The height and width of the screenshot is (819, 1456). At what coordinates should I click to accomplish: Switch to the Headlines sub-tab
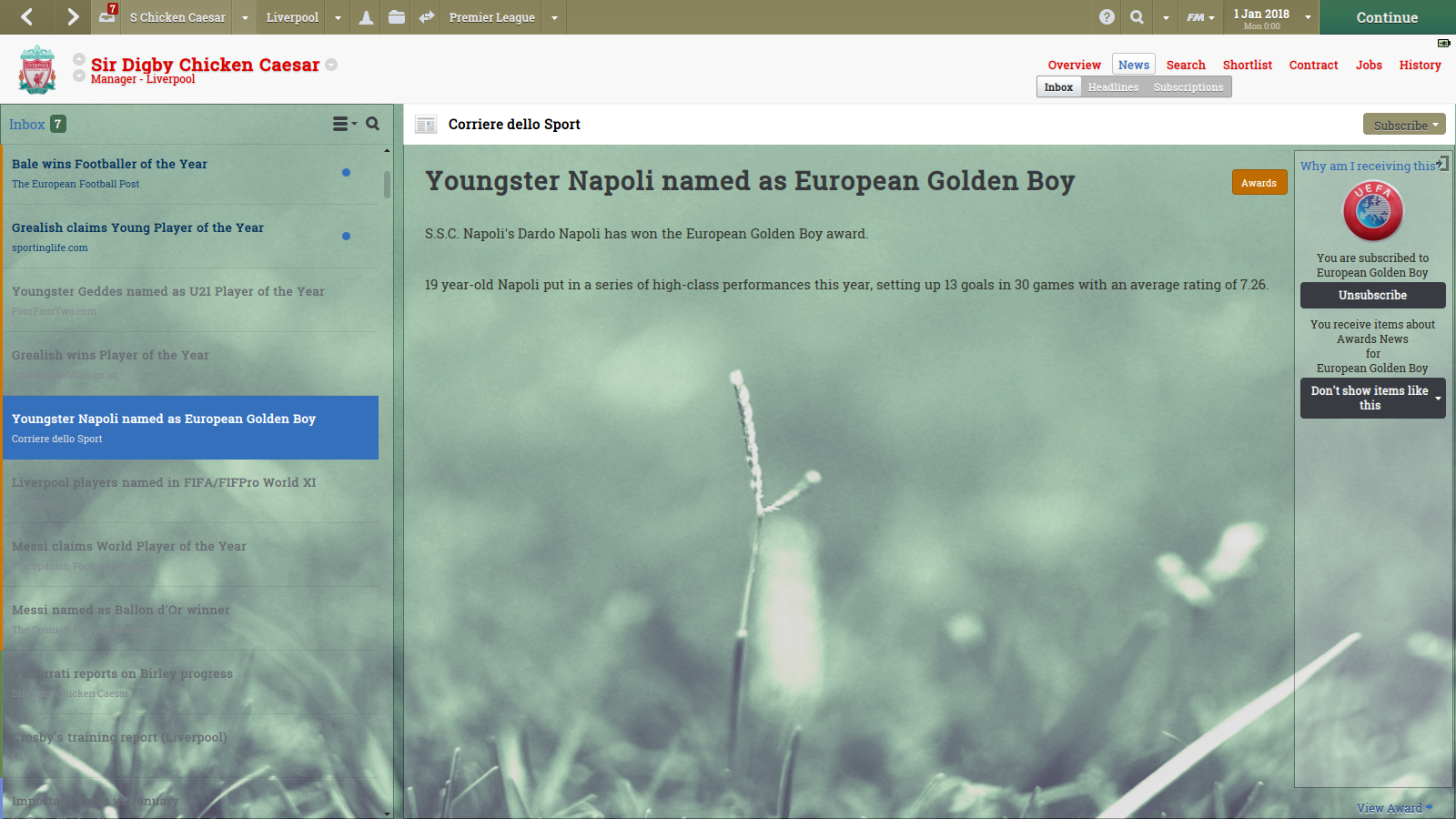(1113, 87)
